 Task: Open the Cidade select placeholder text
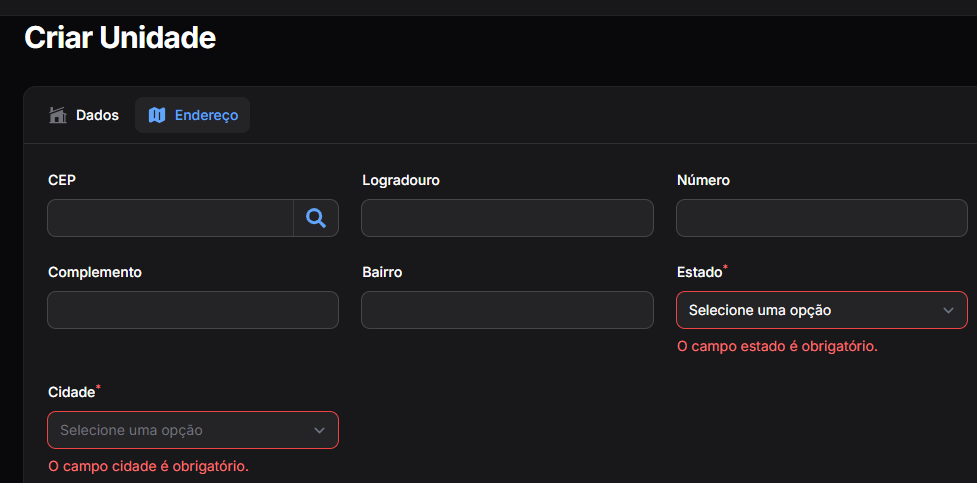point(131,430)
